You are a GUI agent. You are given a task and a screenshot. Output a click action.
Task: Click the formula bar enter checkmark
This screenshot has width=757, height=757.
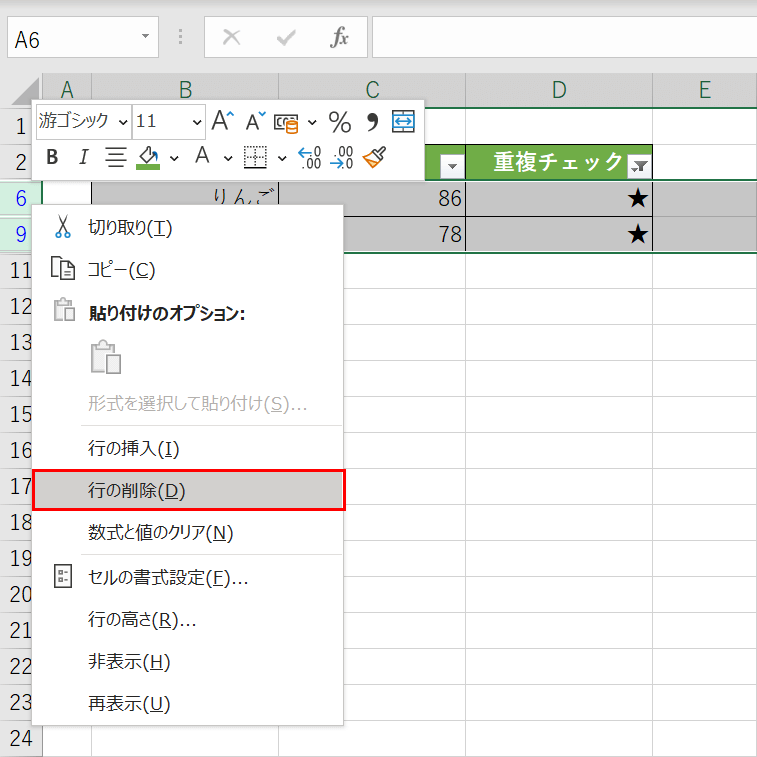point(286,37)
